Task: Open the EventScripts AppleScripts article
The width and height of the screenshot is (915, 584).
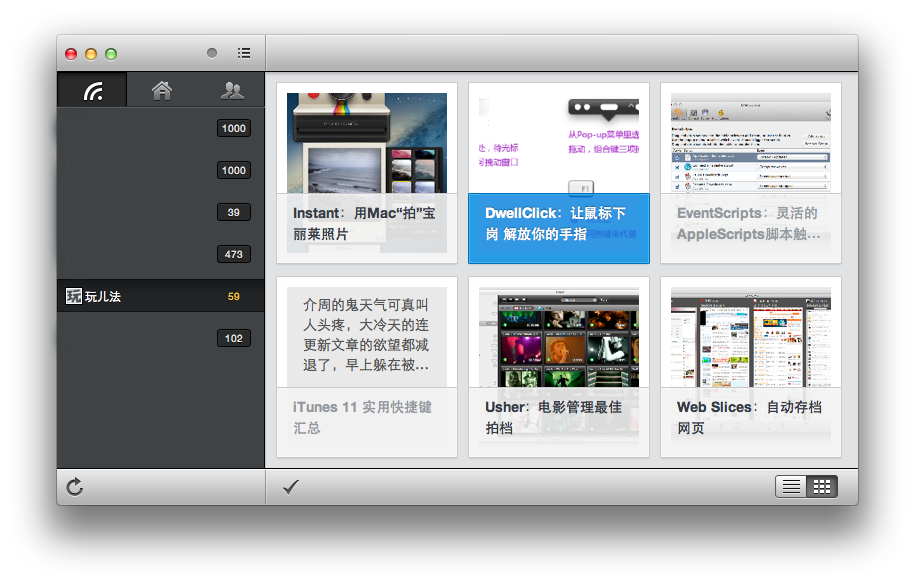Action: (x=750, y=172)
